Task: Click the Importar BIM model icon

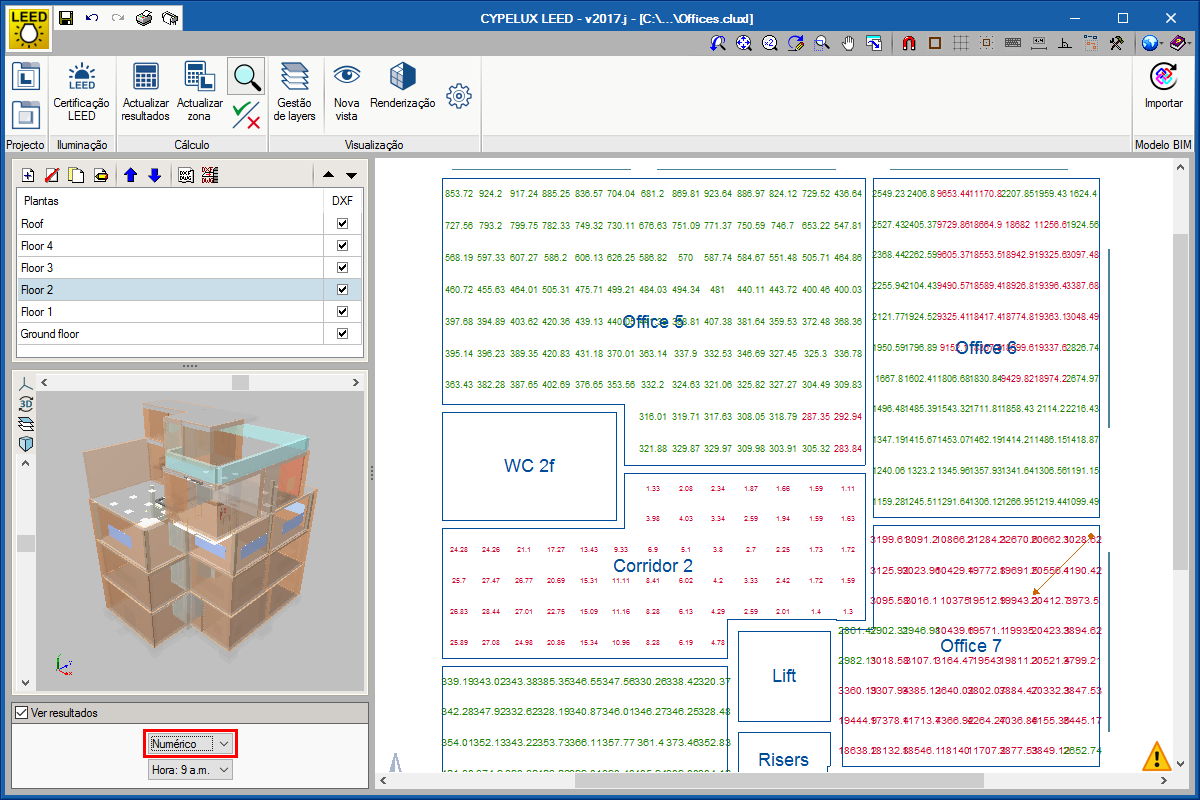Action: 1163,86
